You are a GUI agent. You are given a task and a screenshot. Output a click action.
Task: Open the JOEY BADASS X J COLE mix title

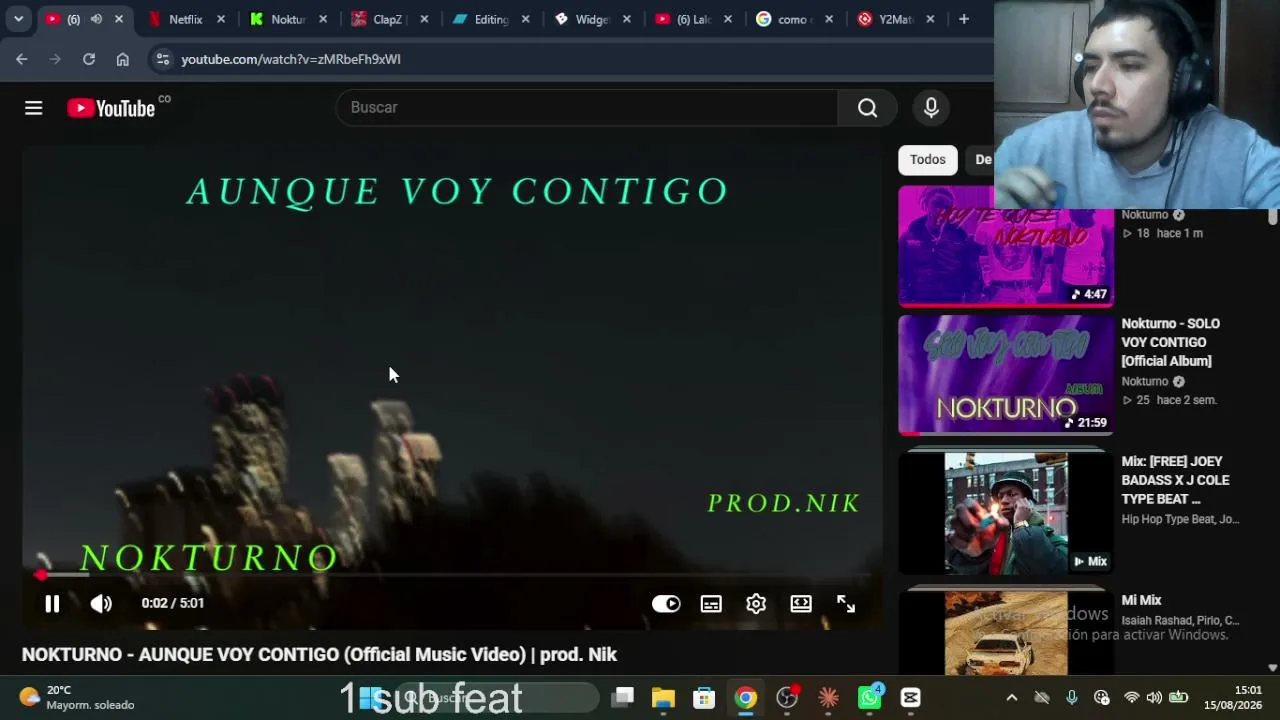[1176, 480]
